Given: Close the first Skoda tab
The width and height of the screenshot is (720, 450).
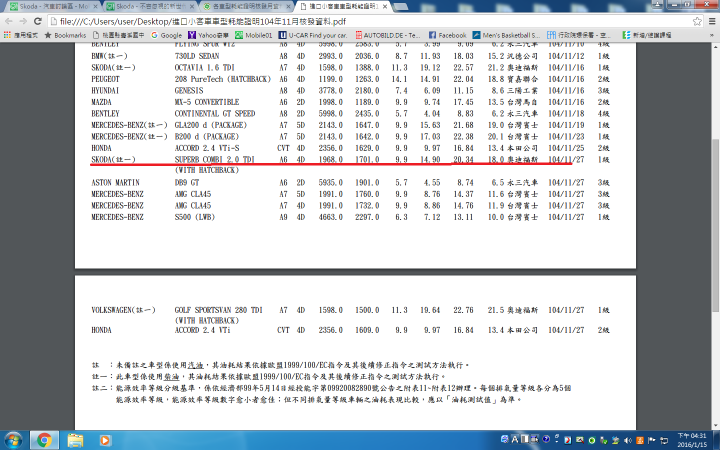Looking at the screenshot, I should 96,6.
